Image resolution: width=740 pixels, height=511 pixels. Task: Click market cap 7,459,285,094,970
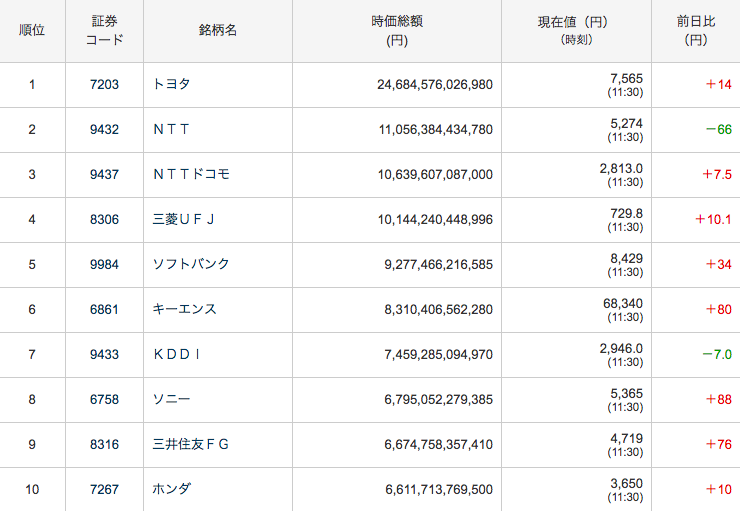[x=438, y=354]
